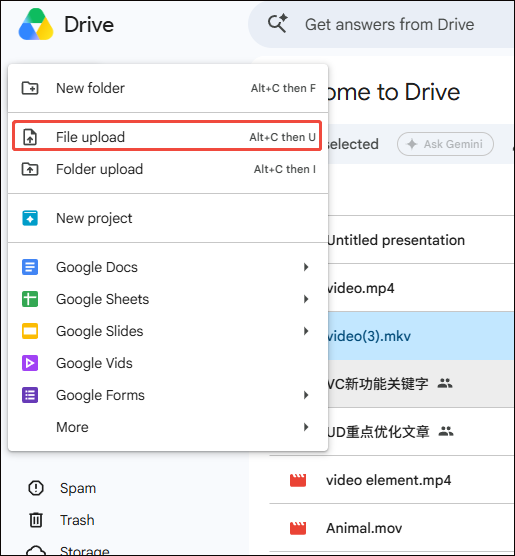
Task: Expand the Google Slides submenu arrow
Action: point(306,331)
